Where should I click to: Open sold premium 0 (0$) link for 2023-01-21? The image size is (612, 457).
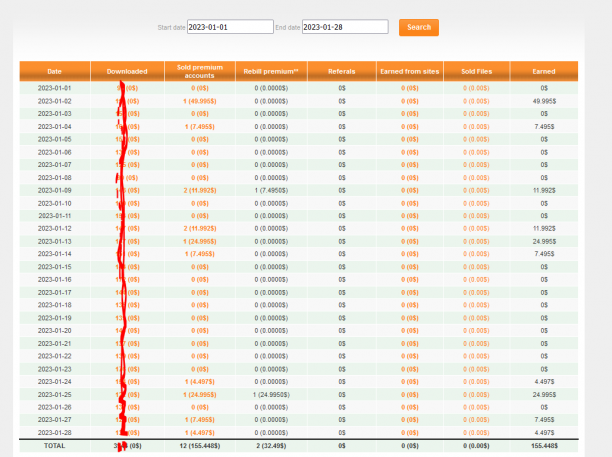(200, 344)
